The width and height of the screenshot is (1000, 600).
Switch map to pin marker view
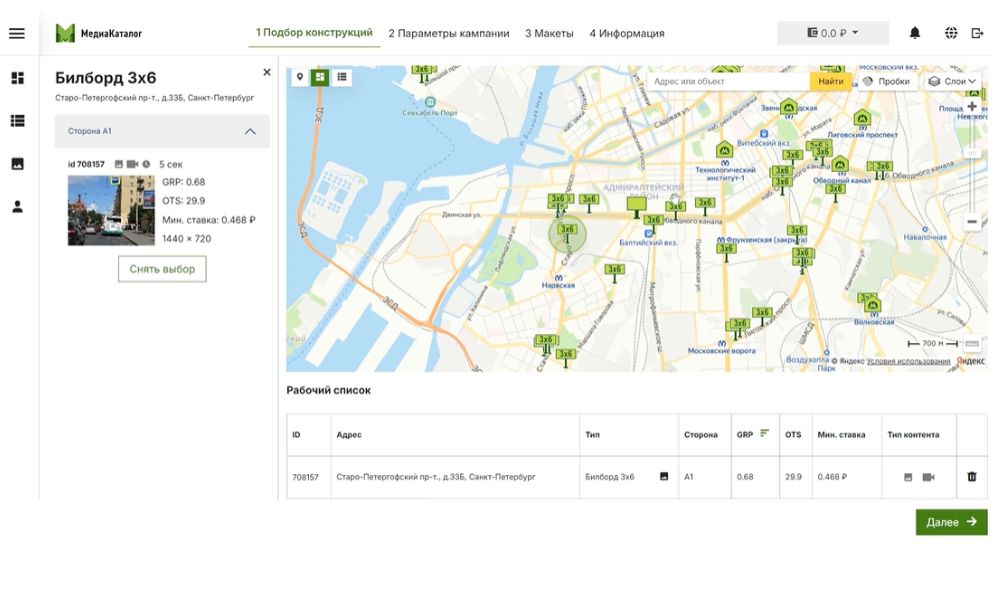click(299, 77)
